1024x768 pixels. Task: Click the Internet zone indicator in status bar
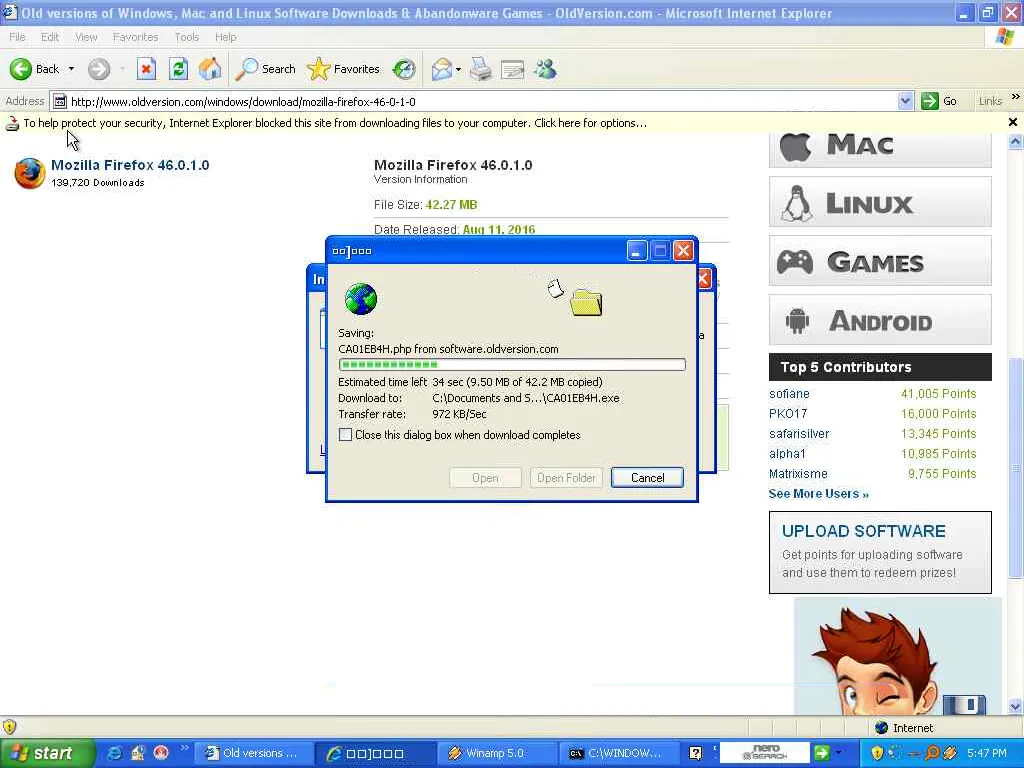click(904, 728)
